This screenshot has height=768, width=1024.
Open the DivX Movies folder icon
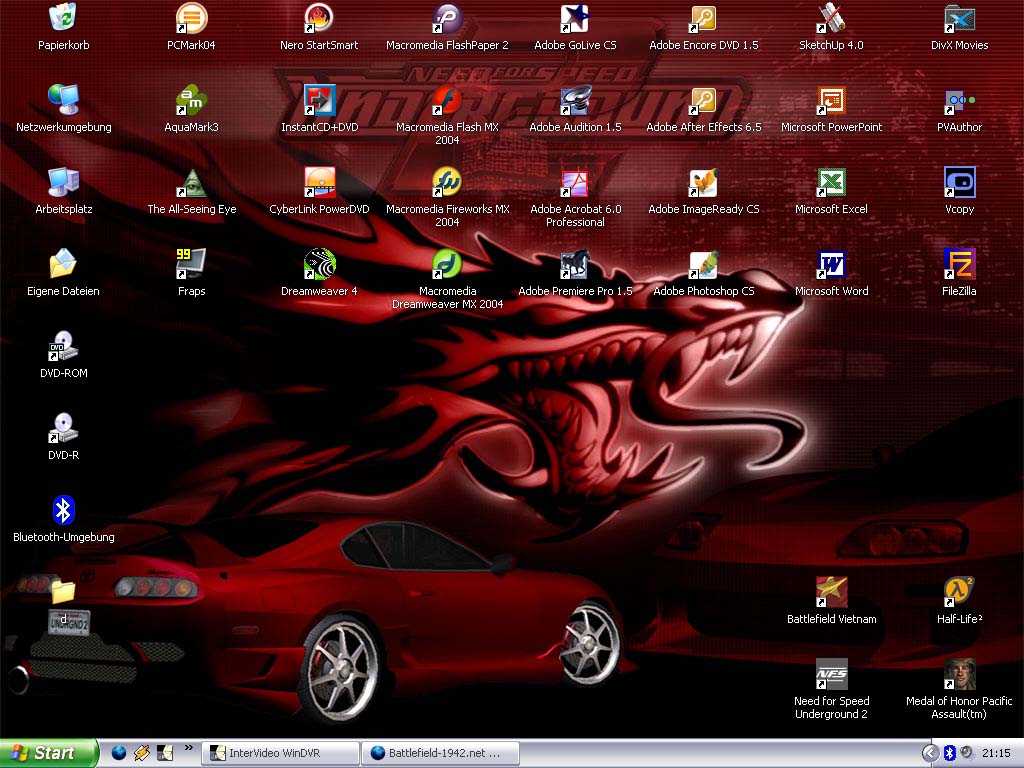coord(959,18)
